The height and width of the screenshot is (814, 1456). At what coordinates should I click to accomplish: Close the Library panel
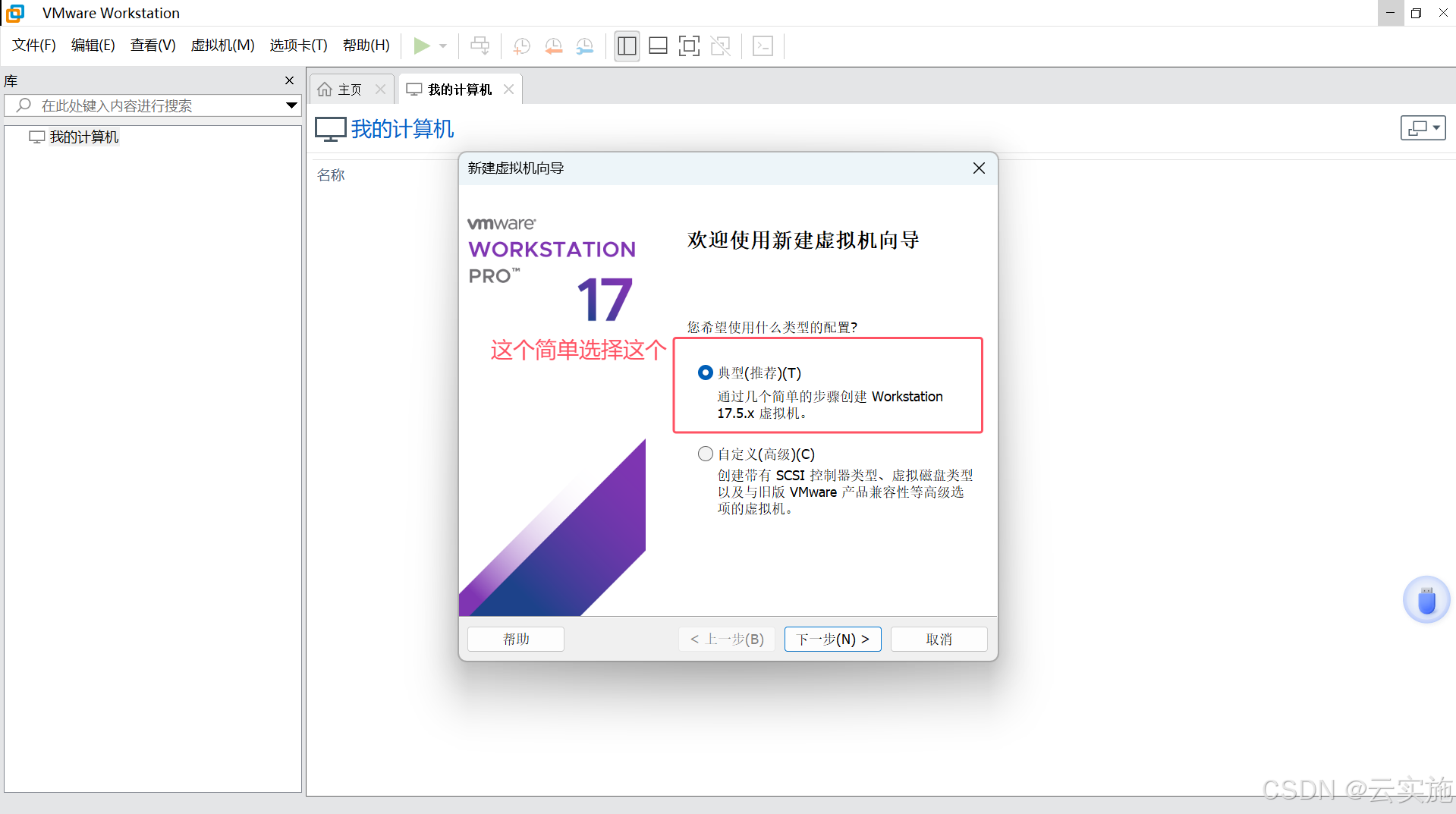point(289,80)
